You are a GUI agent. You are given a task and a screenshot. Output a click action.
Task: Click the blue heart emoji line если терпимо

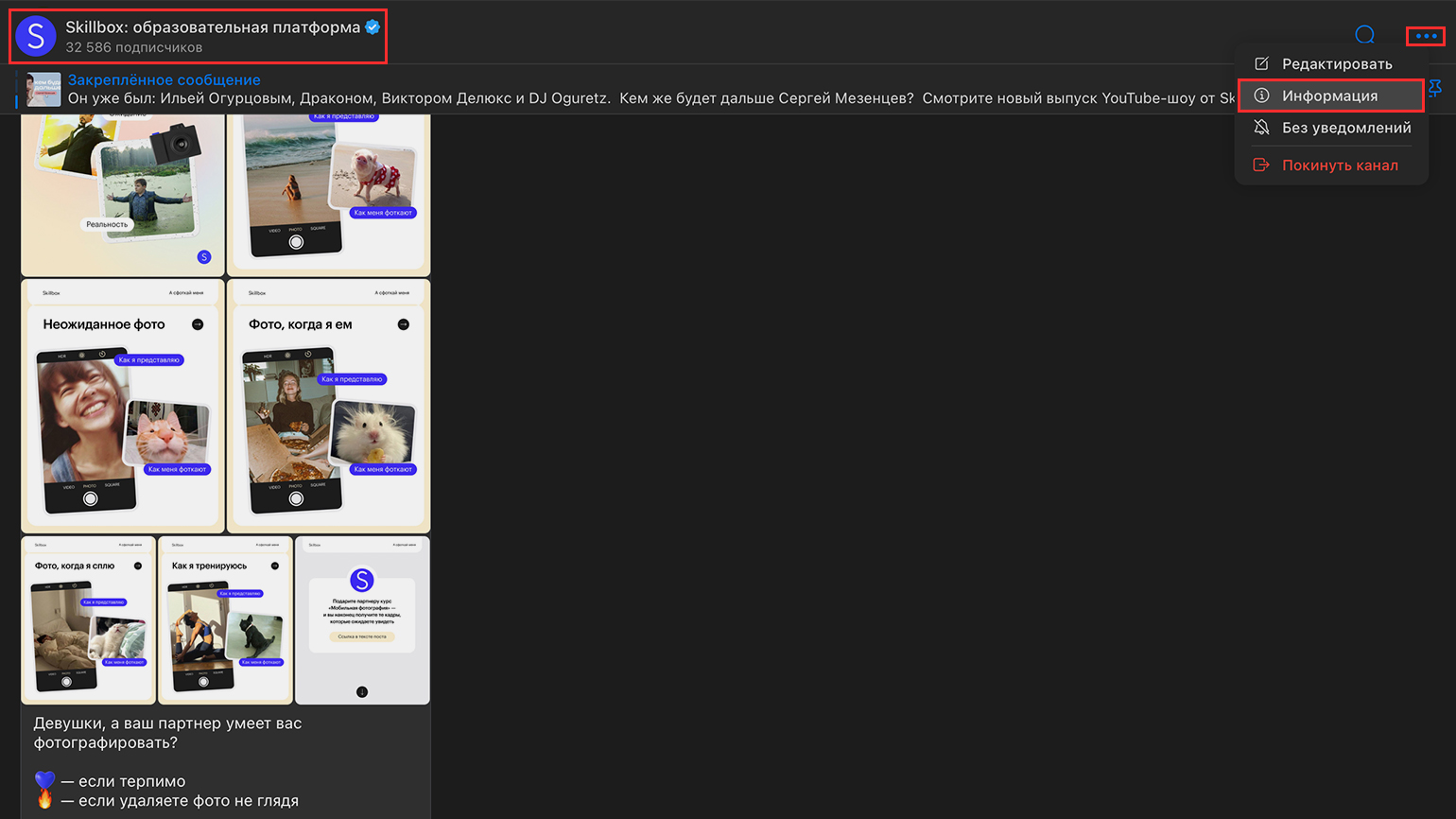tap(110, 781)
